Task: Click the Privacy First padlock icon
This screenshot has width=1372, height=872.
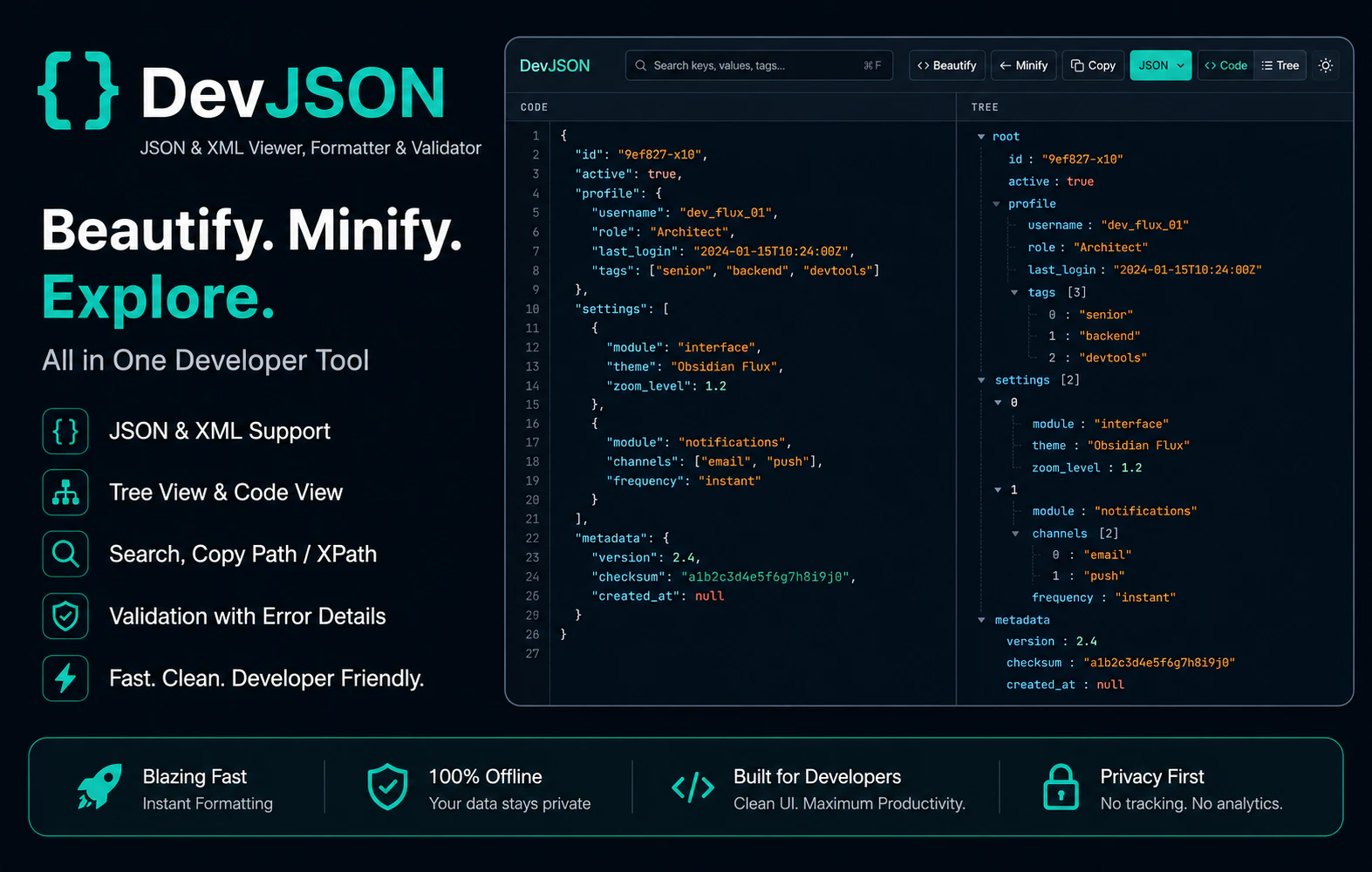Action: (x=1061, y=787)
